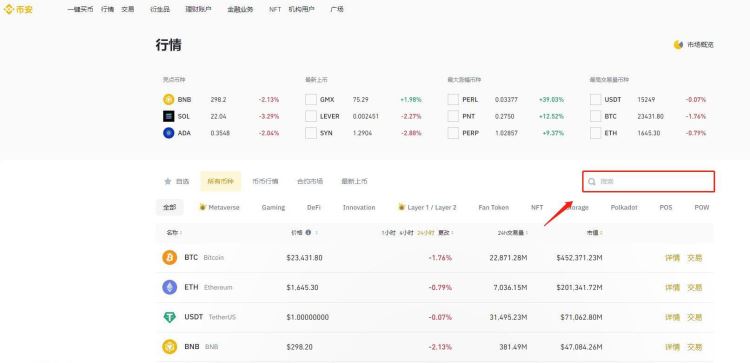Switch to the 合约市场 tab
This screenshot has width=750, height=363.
(x=310, y=181)
